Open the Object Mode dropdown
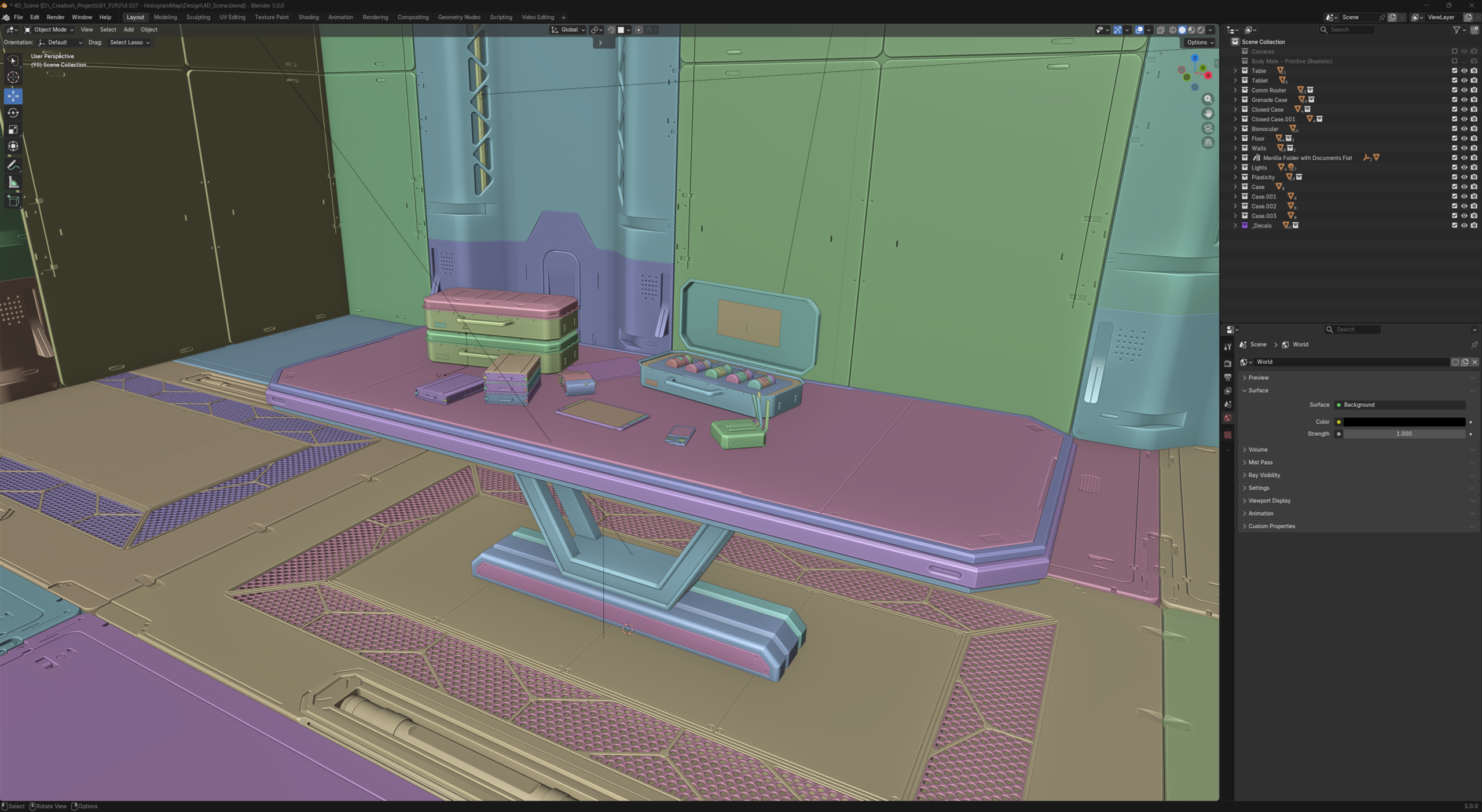 [49, 30]
